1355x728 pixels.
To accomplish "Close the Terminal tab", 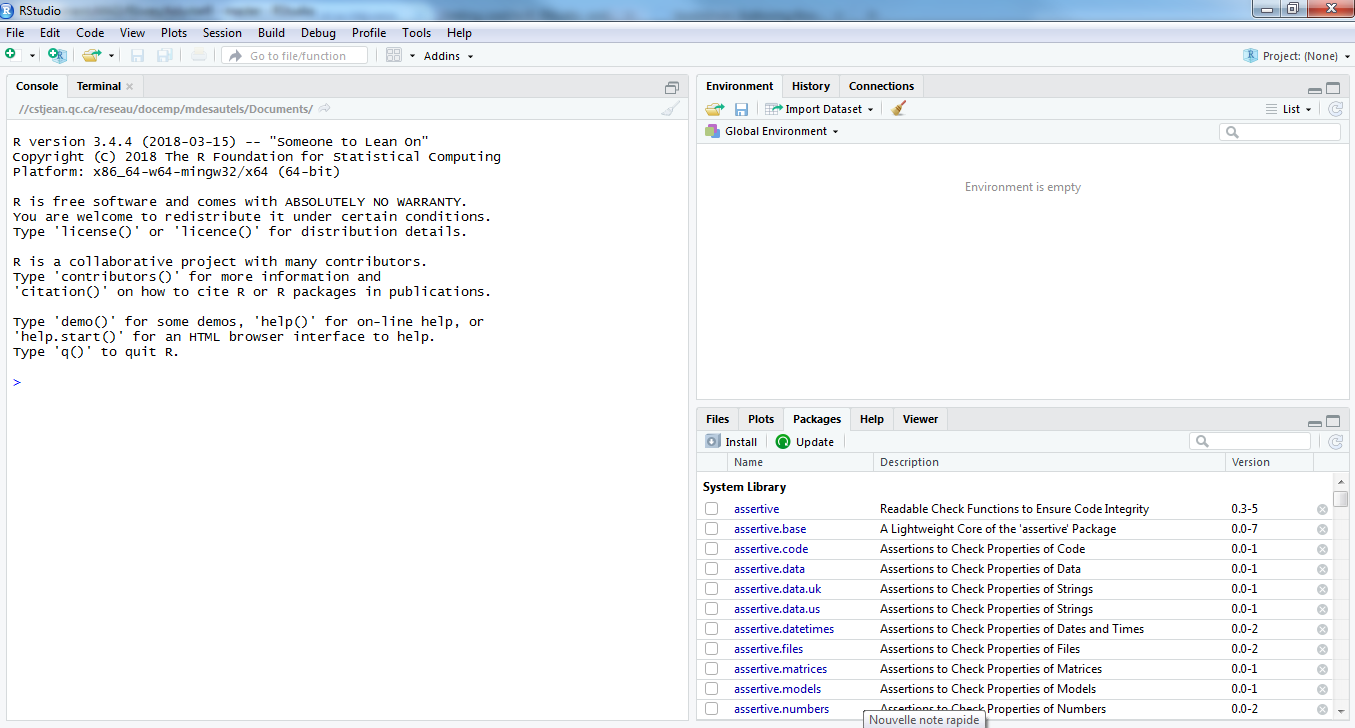I will pyautogui.click(x=129, y=86).
